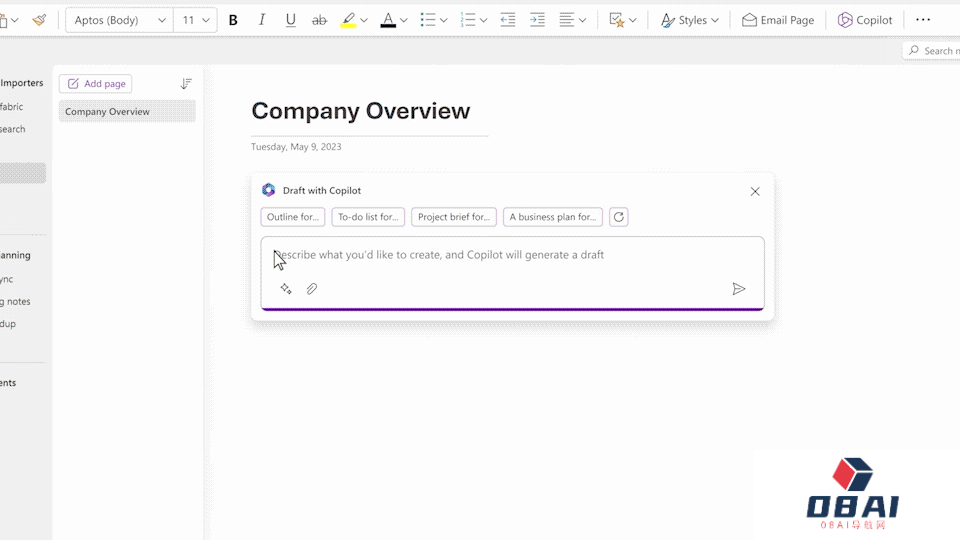Screen dimensions: 960x540
Task: Open Copilot from the toolbar
Action: tap(865, 20)
